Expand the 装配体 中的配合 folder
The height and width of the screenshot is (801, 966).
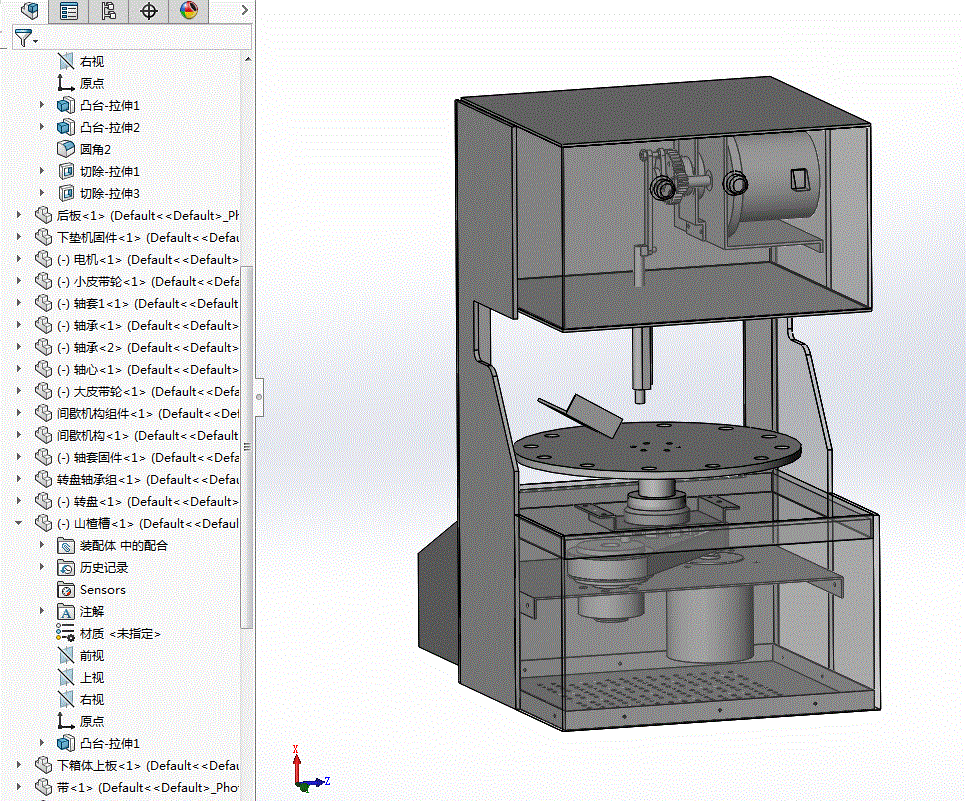coord(42,545)
